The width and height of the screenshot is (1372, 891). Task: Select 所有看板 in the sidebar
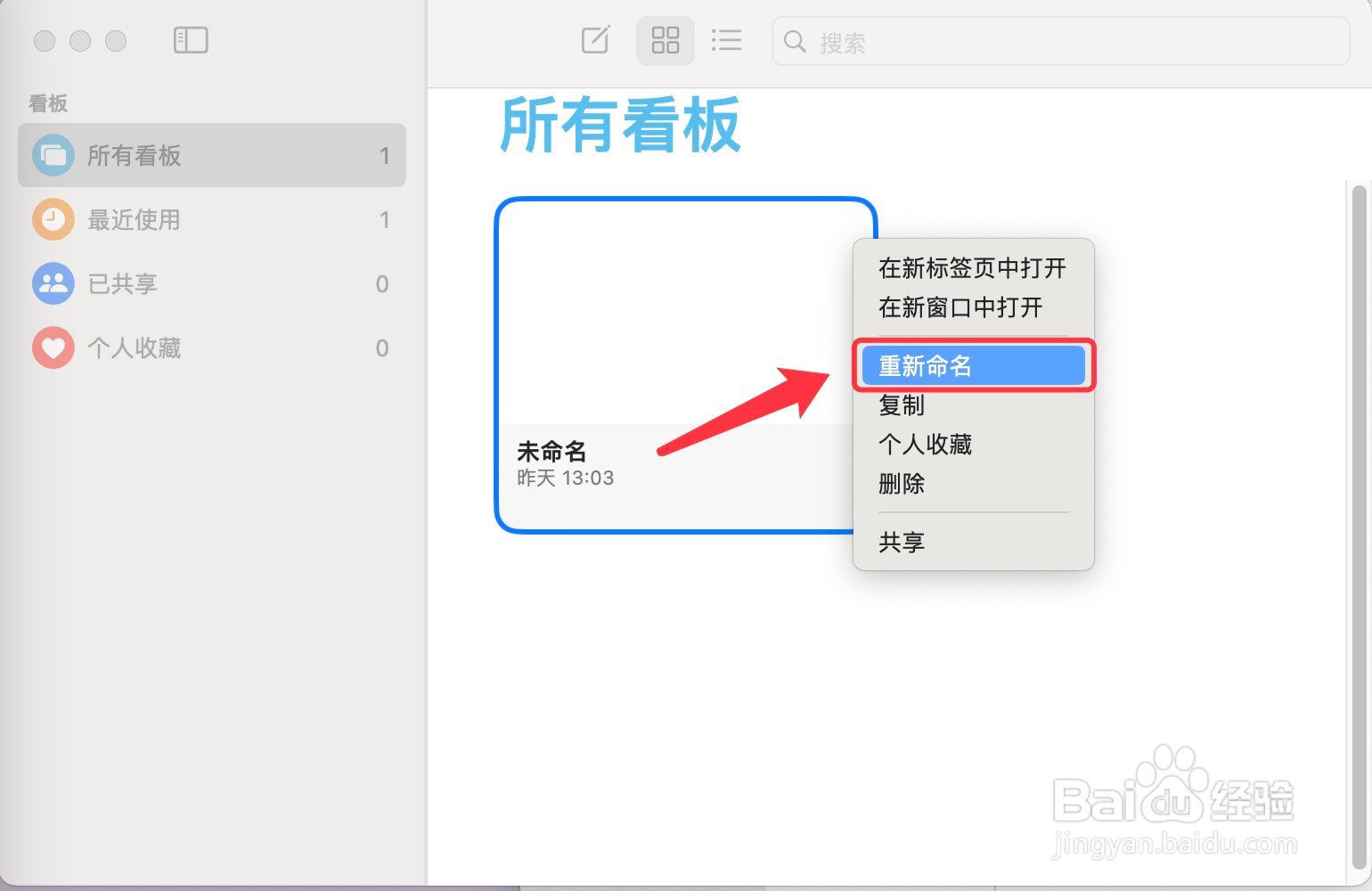coord(212,155)
